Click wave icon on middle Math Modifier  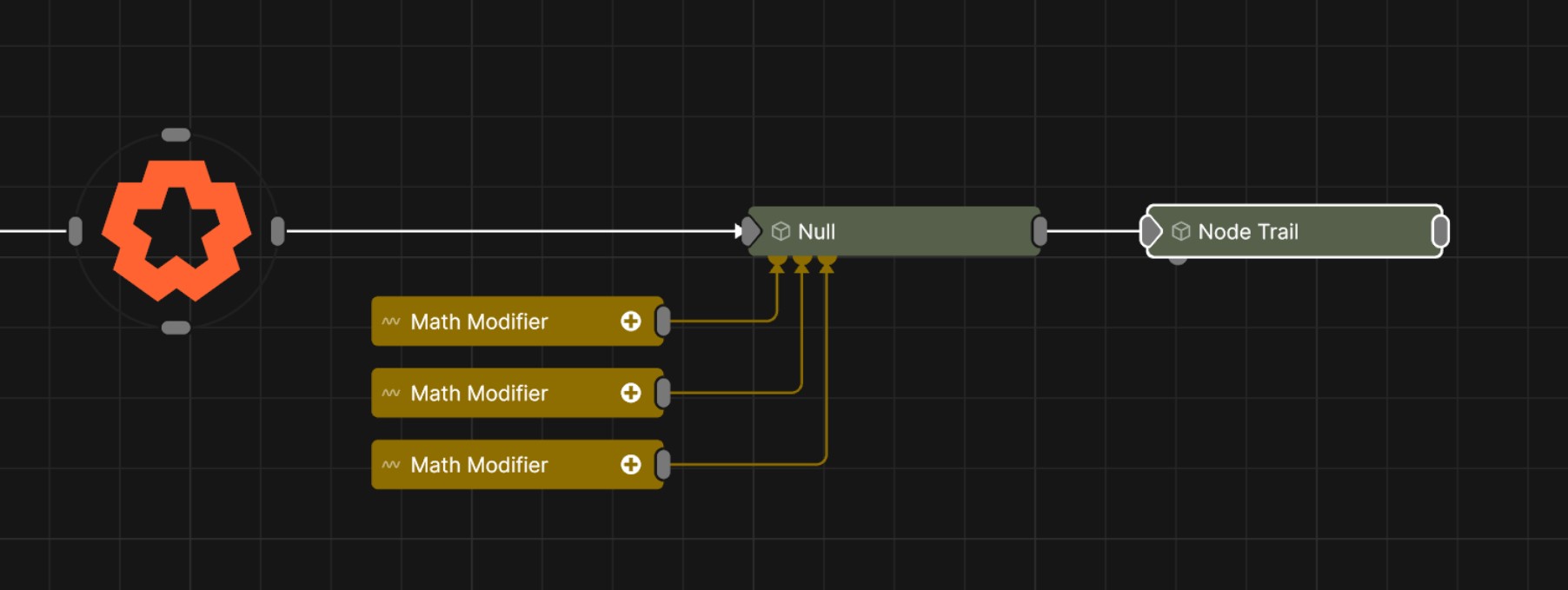(x=391, y=393)
